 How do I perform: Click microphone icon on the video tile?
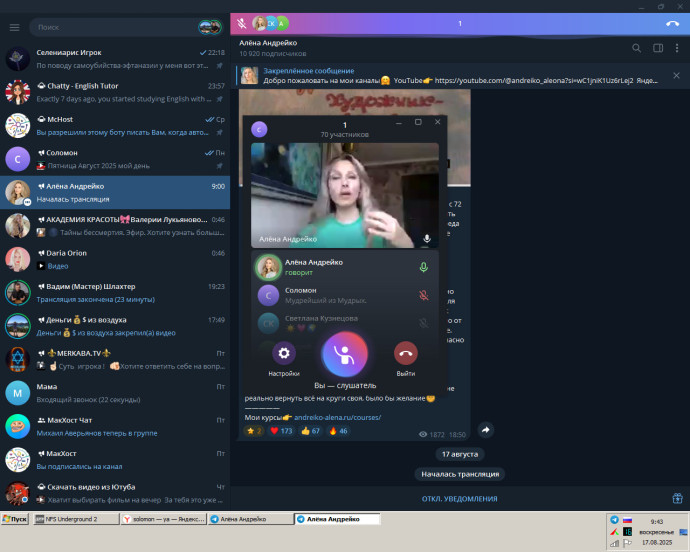pyautogui.click(x=426, y=239)
